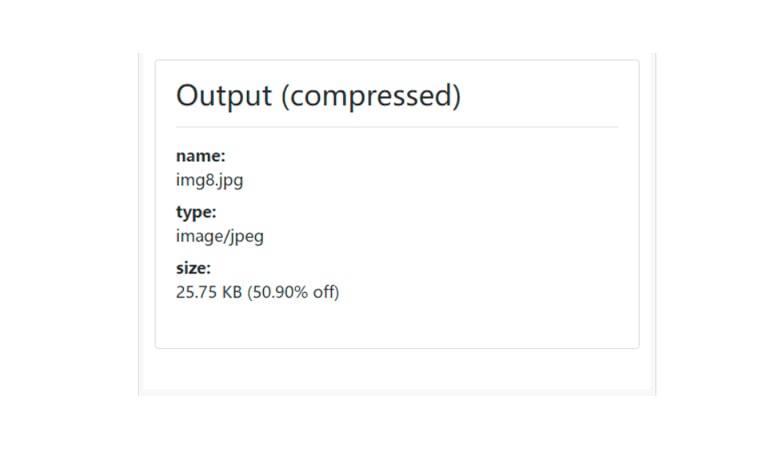Click the Output (compressed) heading
This screenshot has width=768, height=450.
318,95
